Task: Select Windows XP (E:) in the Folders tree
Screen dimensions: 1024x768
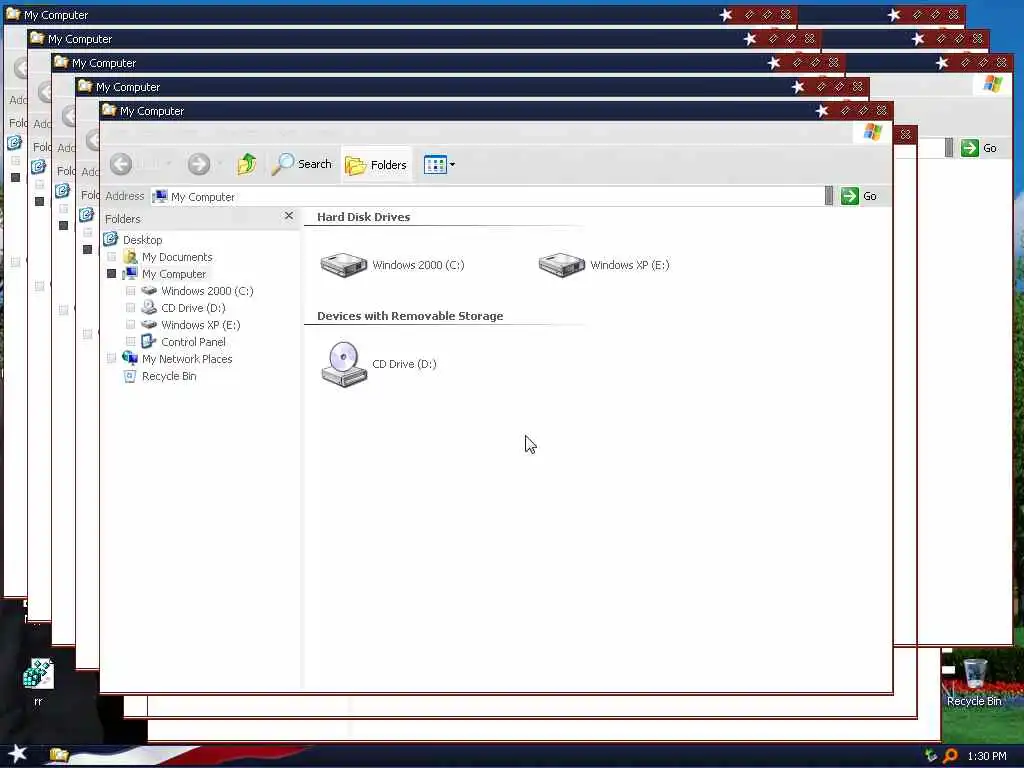Action: (x=200, y=325)
